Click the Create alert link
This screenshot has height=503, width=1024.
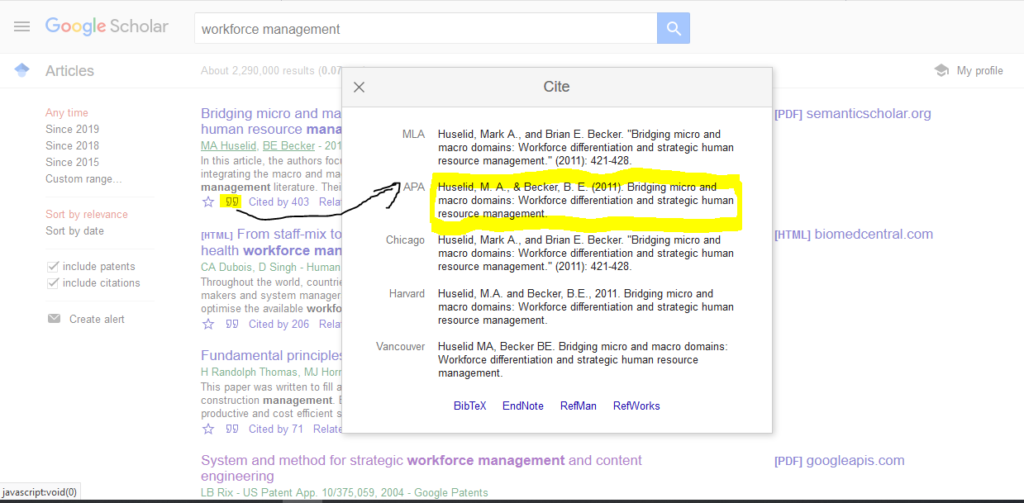pyautogui.click(x=97, y=319)
